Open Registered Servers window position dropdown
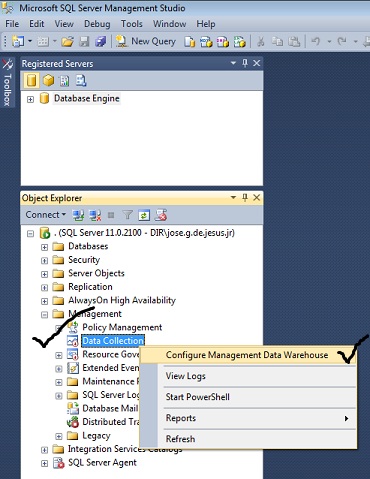Screen dimensions: 370x479 233,63
